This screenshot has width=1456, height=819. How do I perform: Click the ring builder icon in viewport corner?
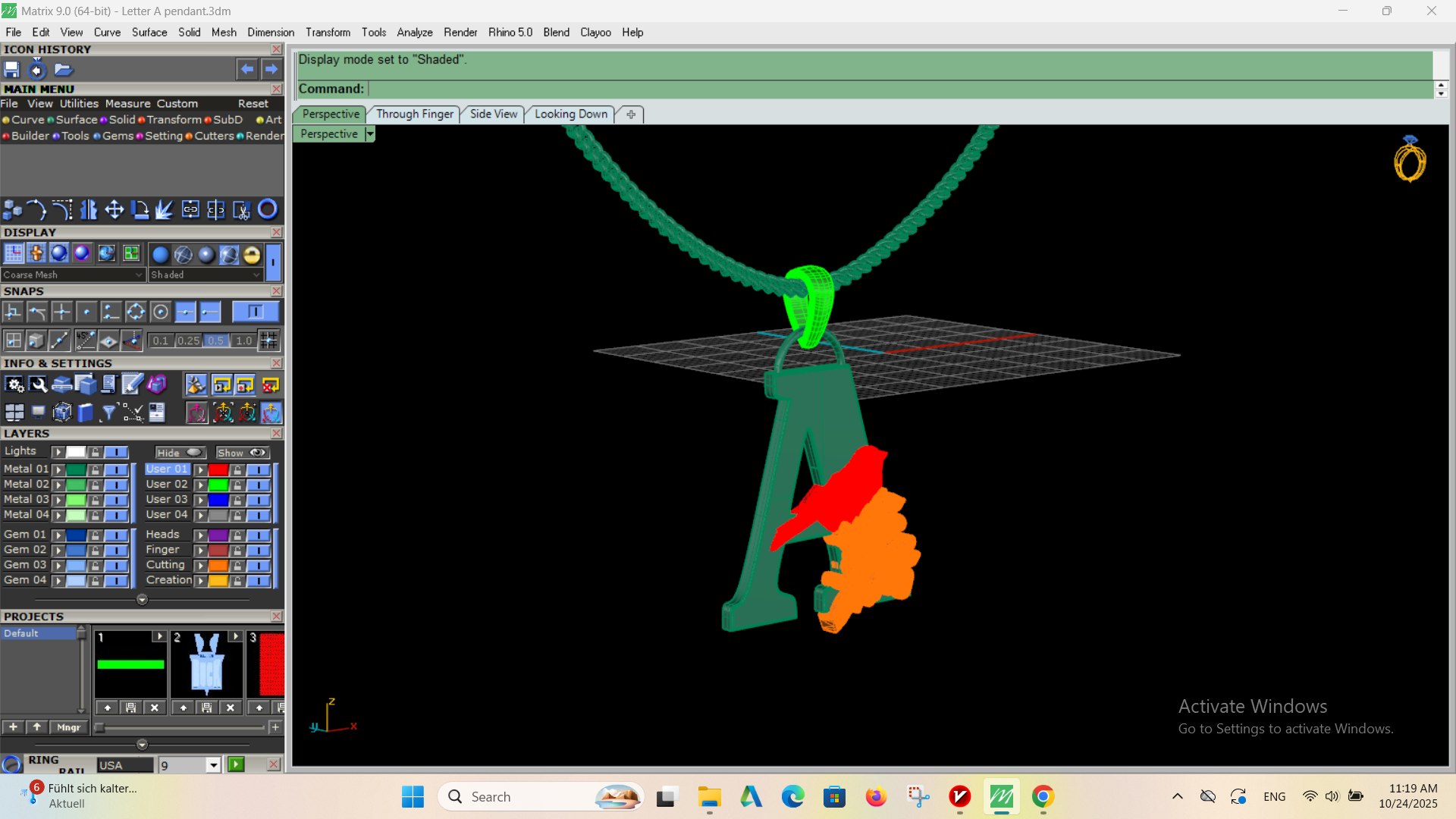pos(1410,159)
